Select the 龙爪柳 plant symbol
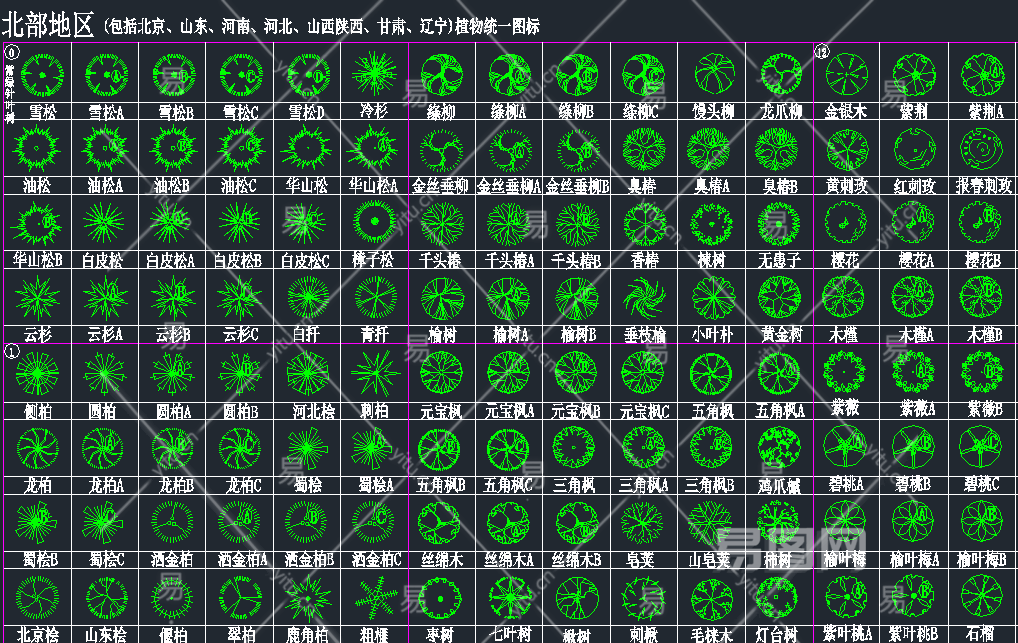The height and width of the screenshot is (643, 1018). tap(781, 74)
